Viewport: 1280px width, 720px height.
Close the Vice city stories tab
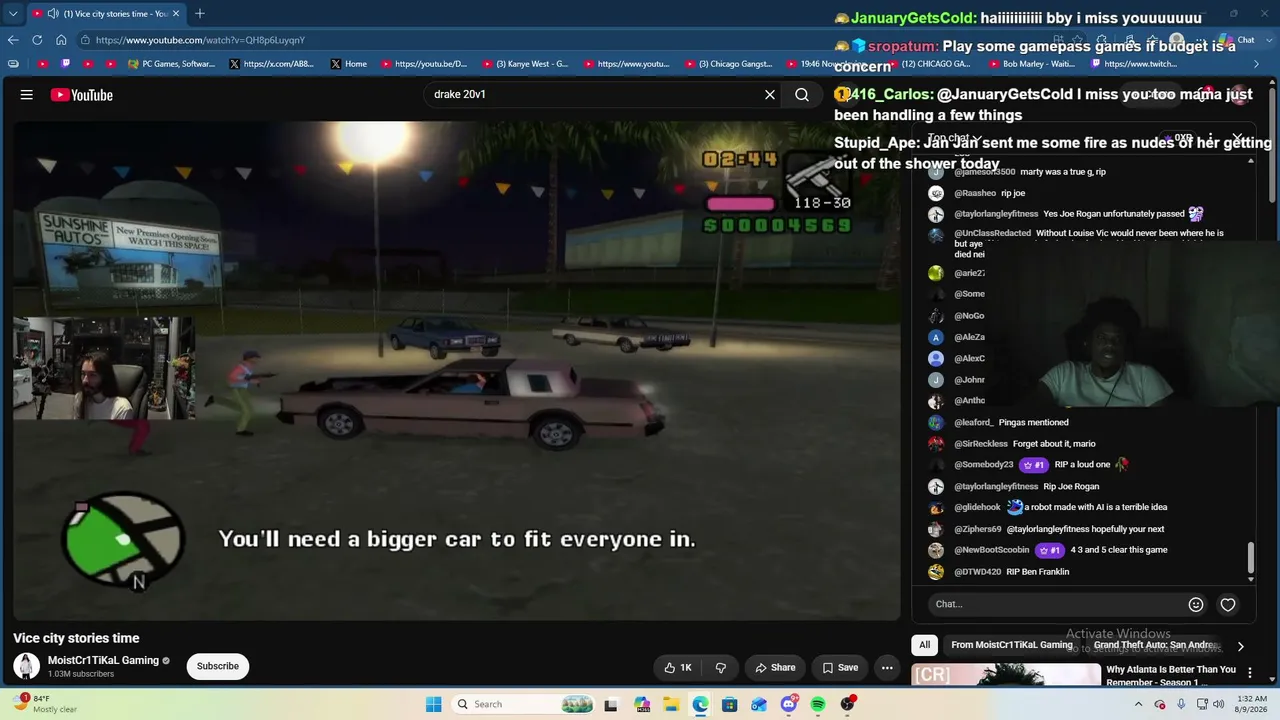pyautogui.click(x=175, y=14)
